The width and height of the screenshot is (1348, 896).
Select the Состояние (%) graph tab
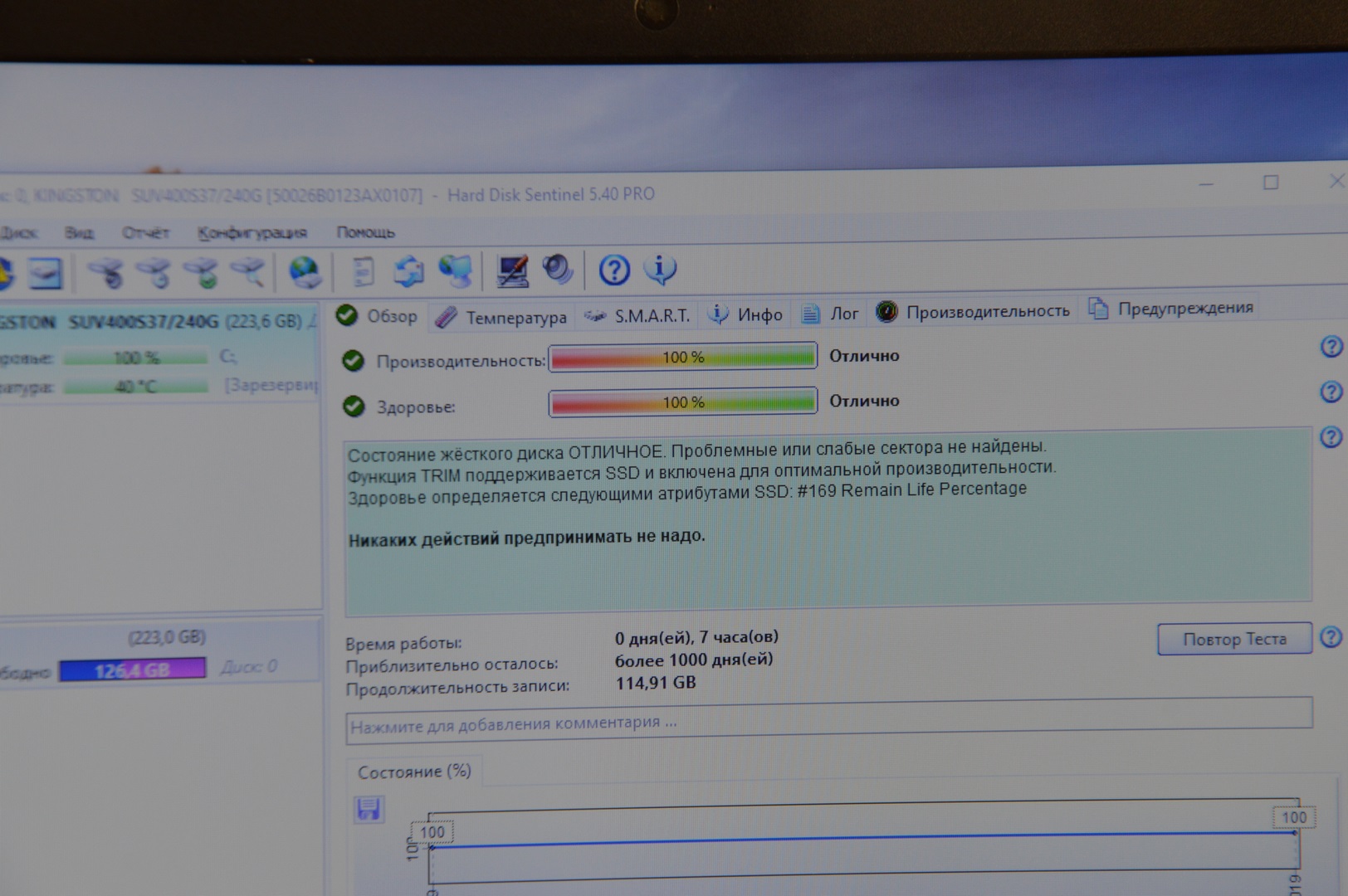tap(414, 772)
